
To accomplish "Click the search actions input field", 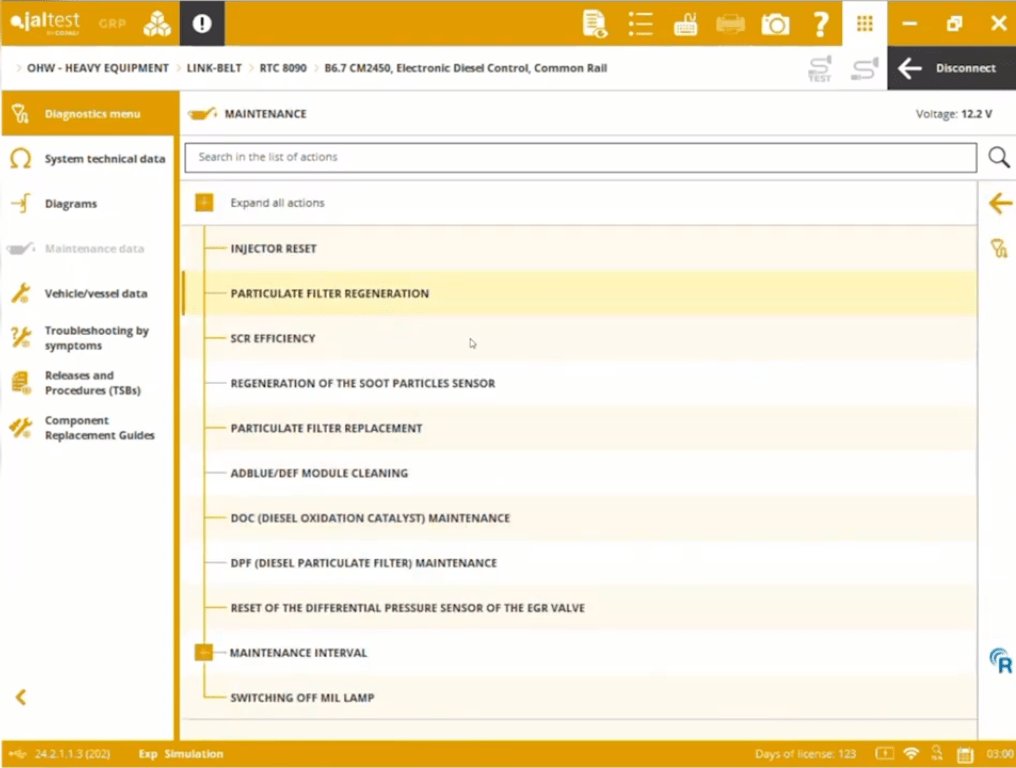I will (x=580, y=157).
